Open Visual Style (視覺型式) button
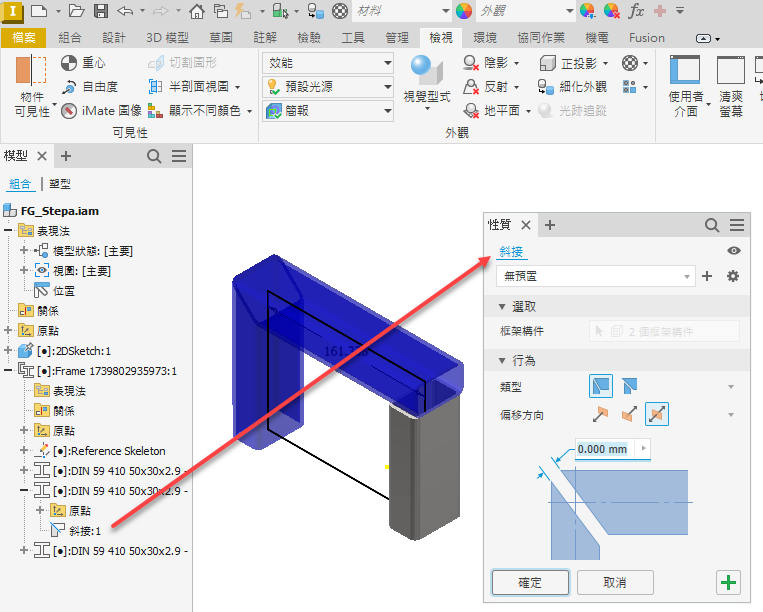This screenshot has width=763, height=612. tap(427, 83)
